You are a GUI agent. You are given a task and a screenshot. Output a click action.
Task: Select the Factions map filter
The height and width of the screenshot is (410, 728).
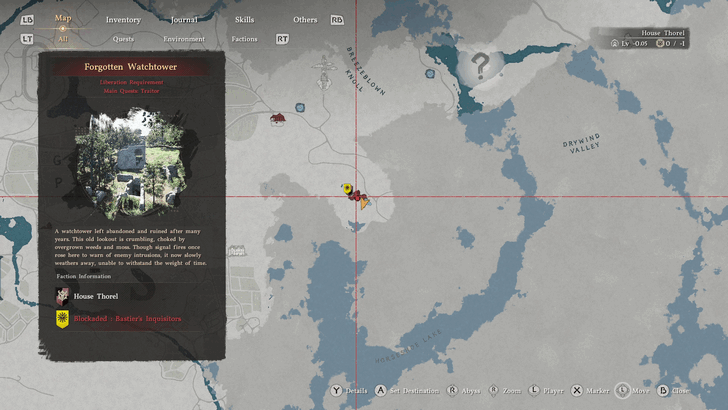[244, 39]
